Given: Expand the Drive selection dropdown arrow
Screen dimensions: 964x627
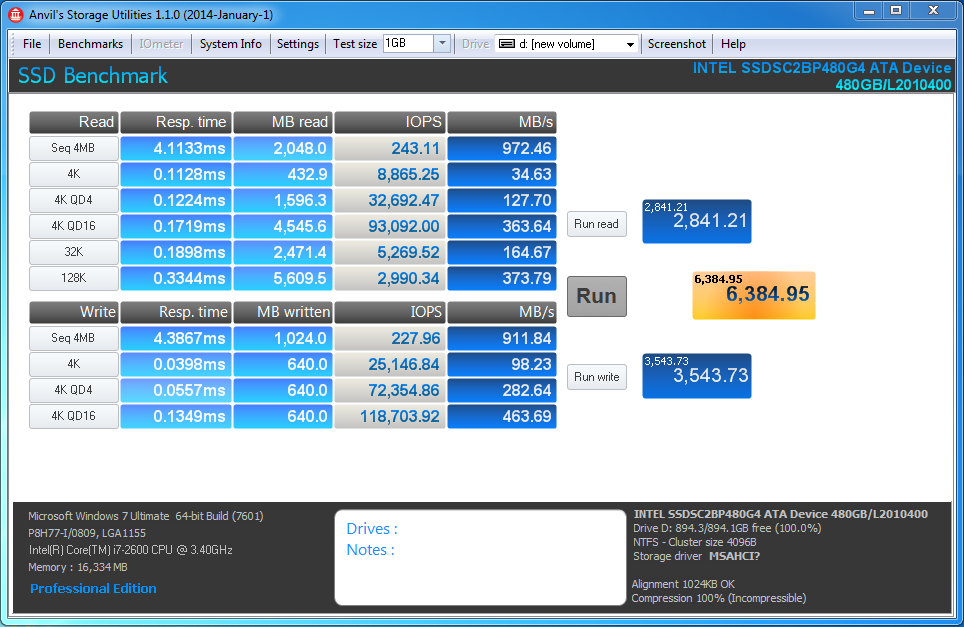Looking at the screenshot, I should [x=630, y=44].
